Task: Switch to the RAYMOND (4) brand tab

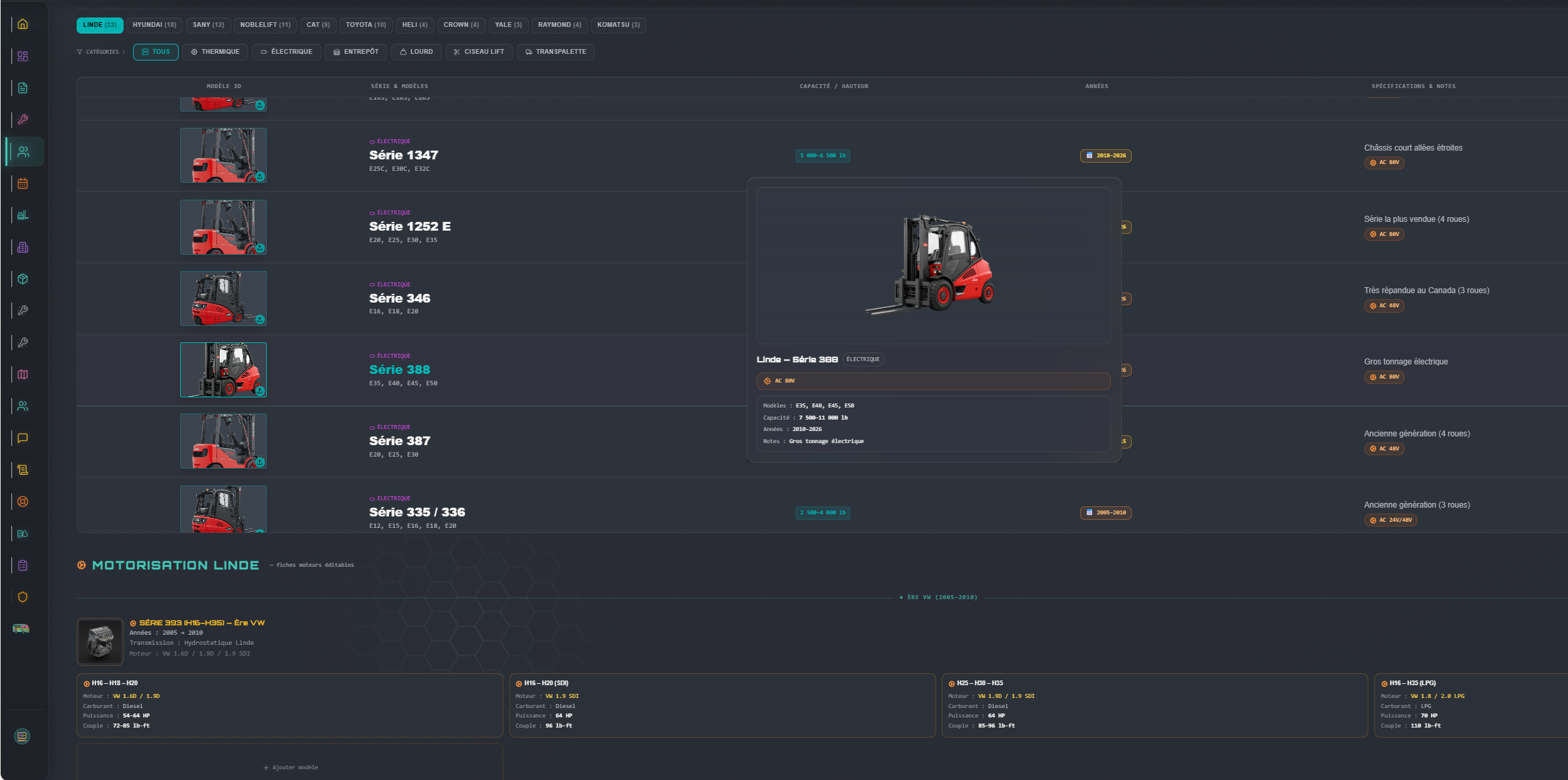Action: pos(559,25)
